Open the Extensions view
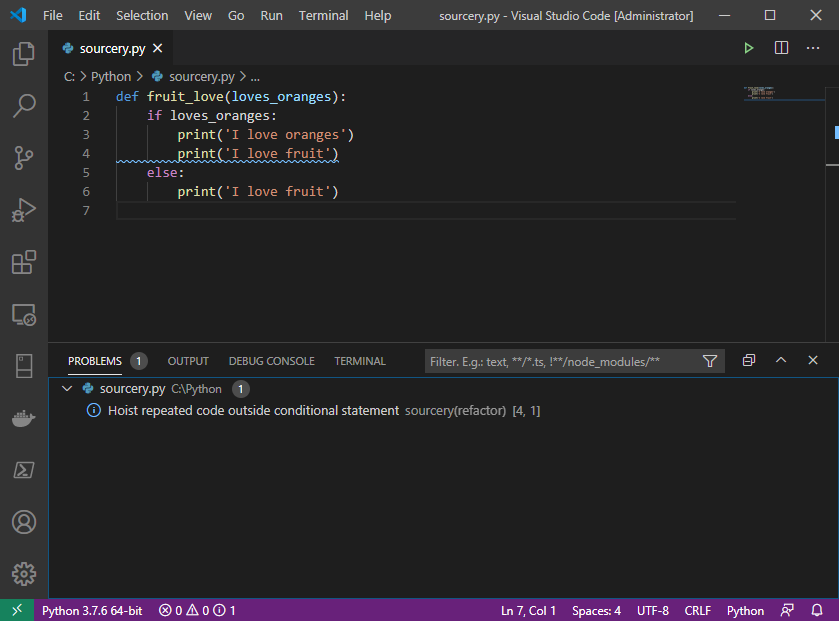The image size is (839, 621). tap(24, 263)
